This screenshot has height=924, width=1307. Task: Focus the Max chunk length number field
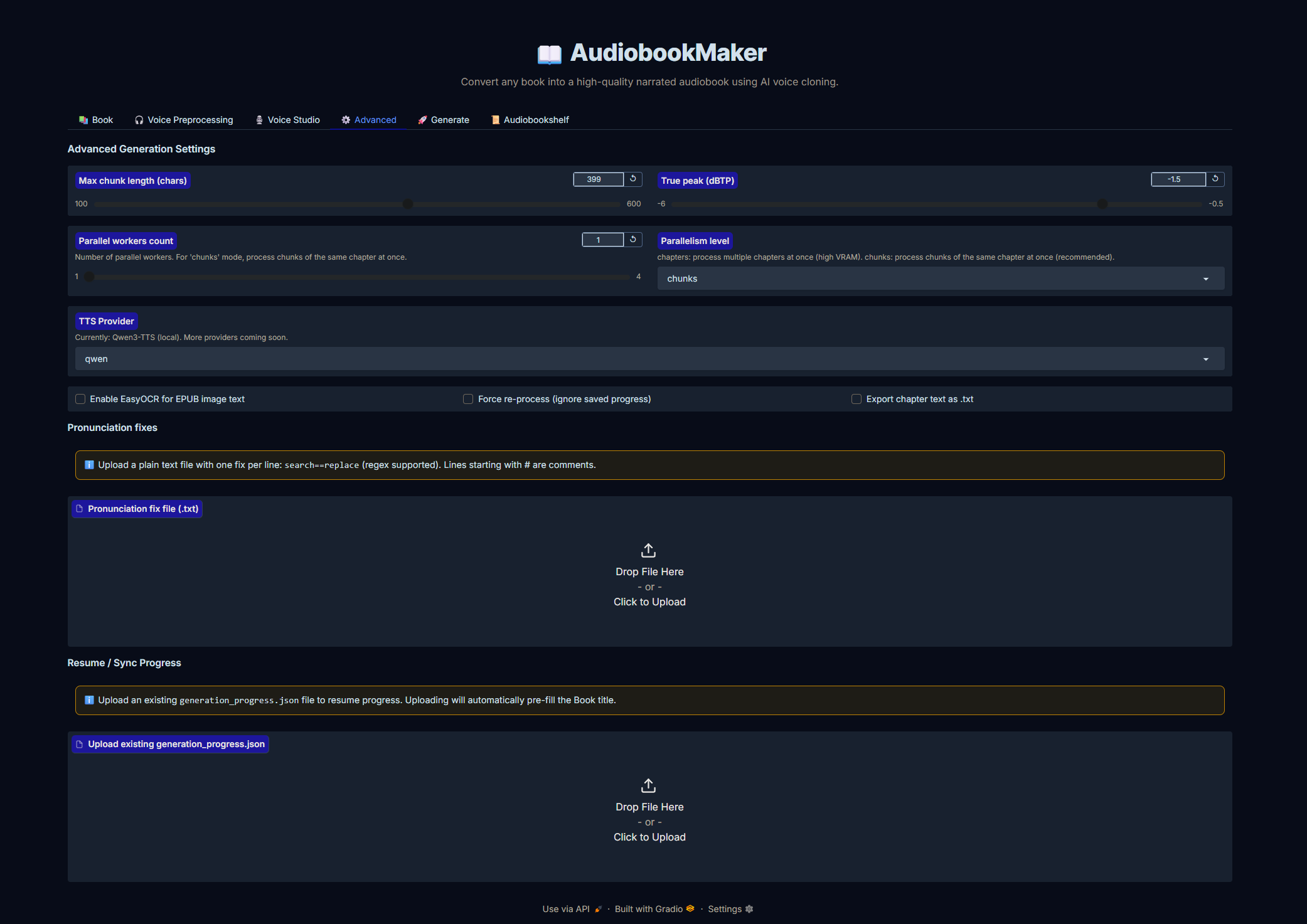(x=598, y=179)
